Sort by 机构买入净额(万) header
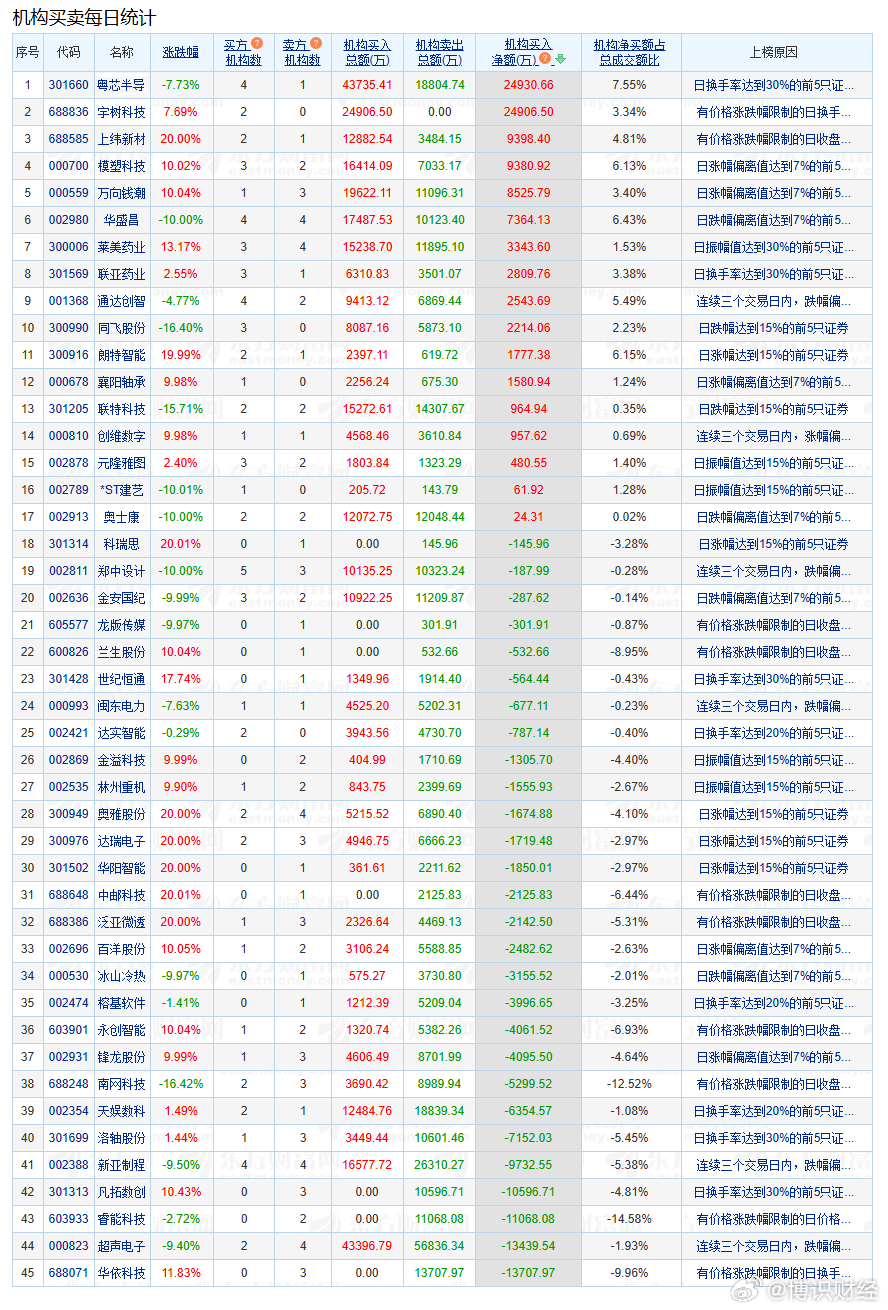 (x=521, y=52)
